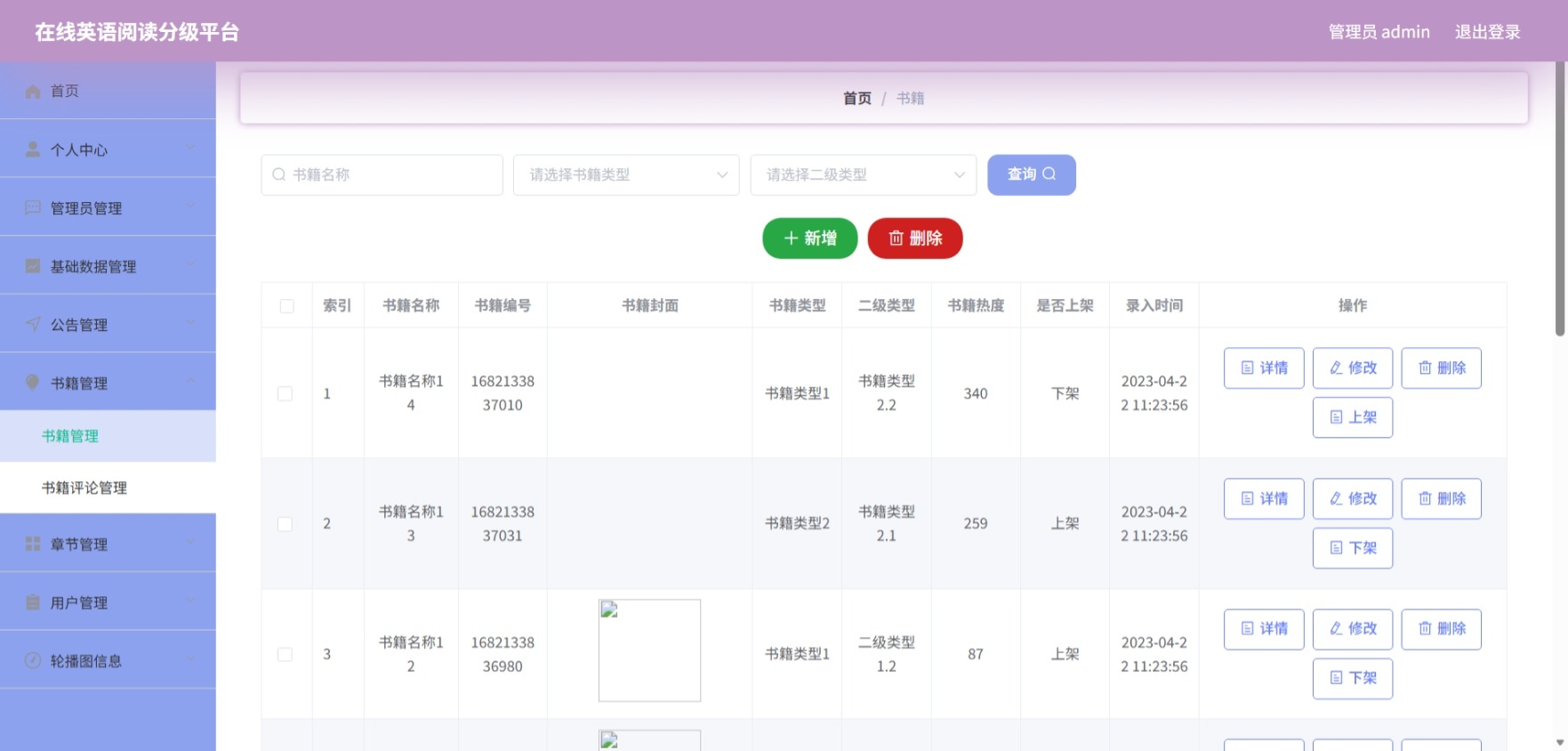
Task: Click the chat icon next to 管理员管理
Action: (33, 208)
